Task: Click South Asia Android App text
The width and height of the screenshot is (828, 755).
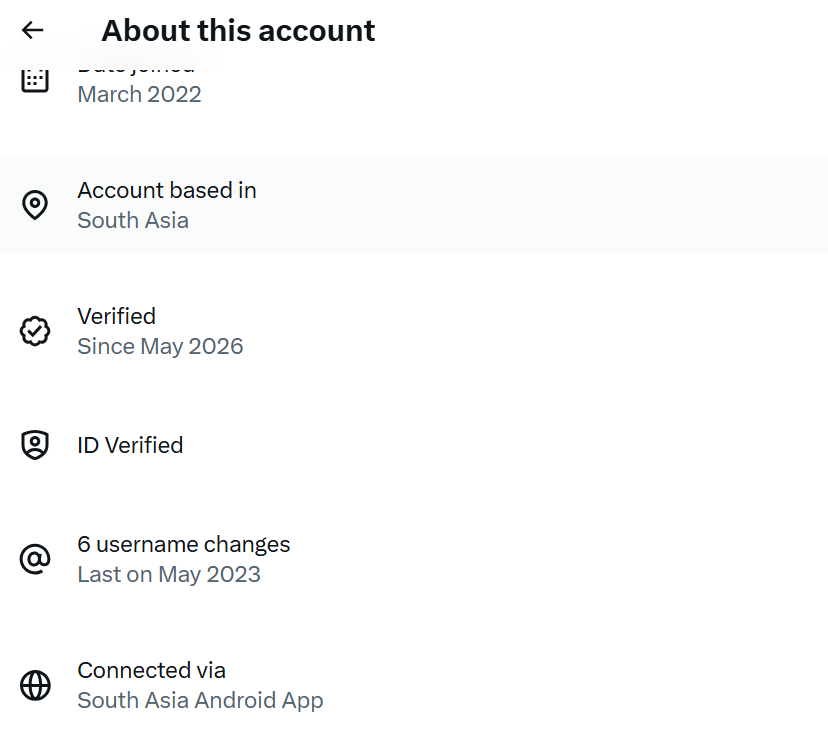Action: click(200, 701)
